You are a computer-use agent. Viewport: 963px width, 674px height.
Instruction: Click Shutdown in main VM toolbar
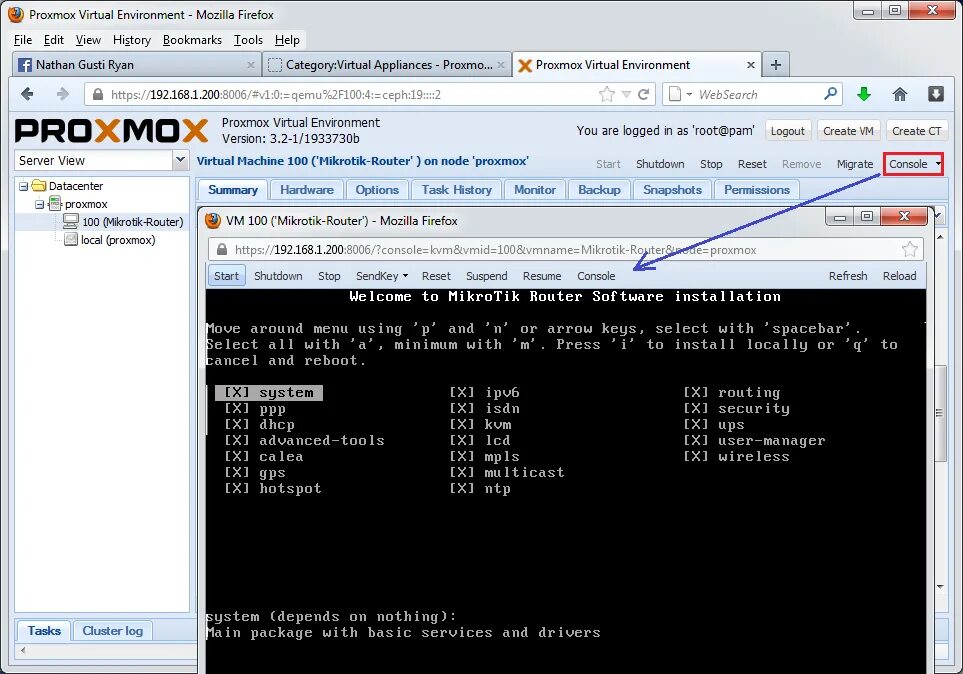pyautogui.click(x=660, y=164)
